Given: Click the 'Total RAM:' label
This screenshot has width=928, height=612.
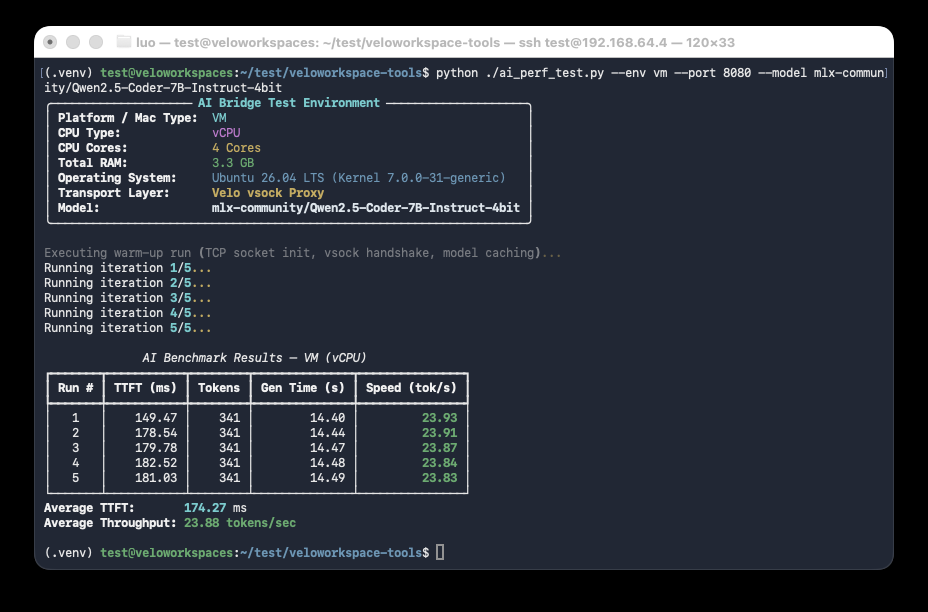Looking at the screenshot, I should [x=92, y=163].
